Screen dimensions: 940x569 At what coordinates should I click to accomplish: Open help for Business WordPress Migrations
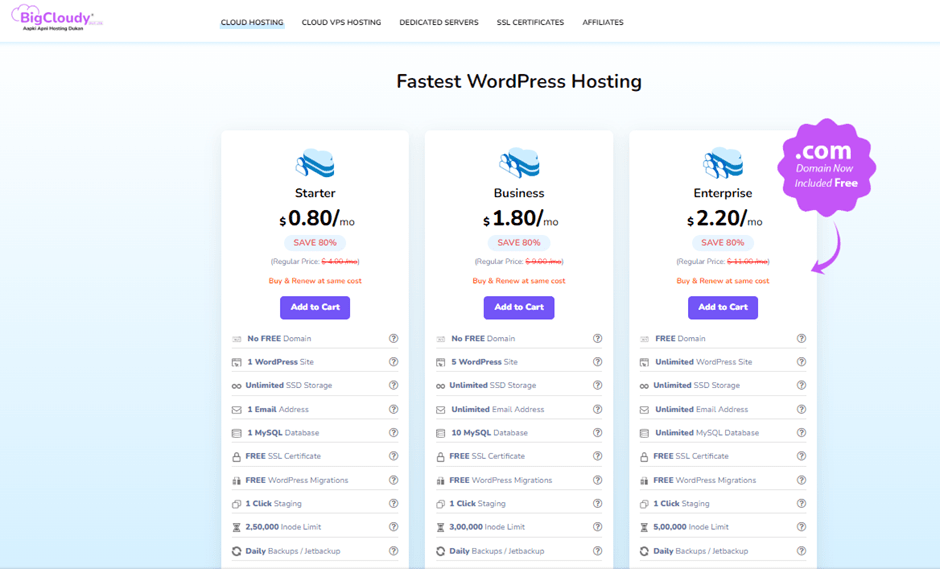coord(597,480)
